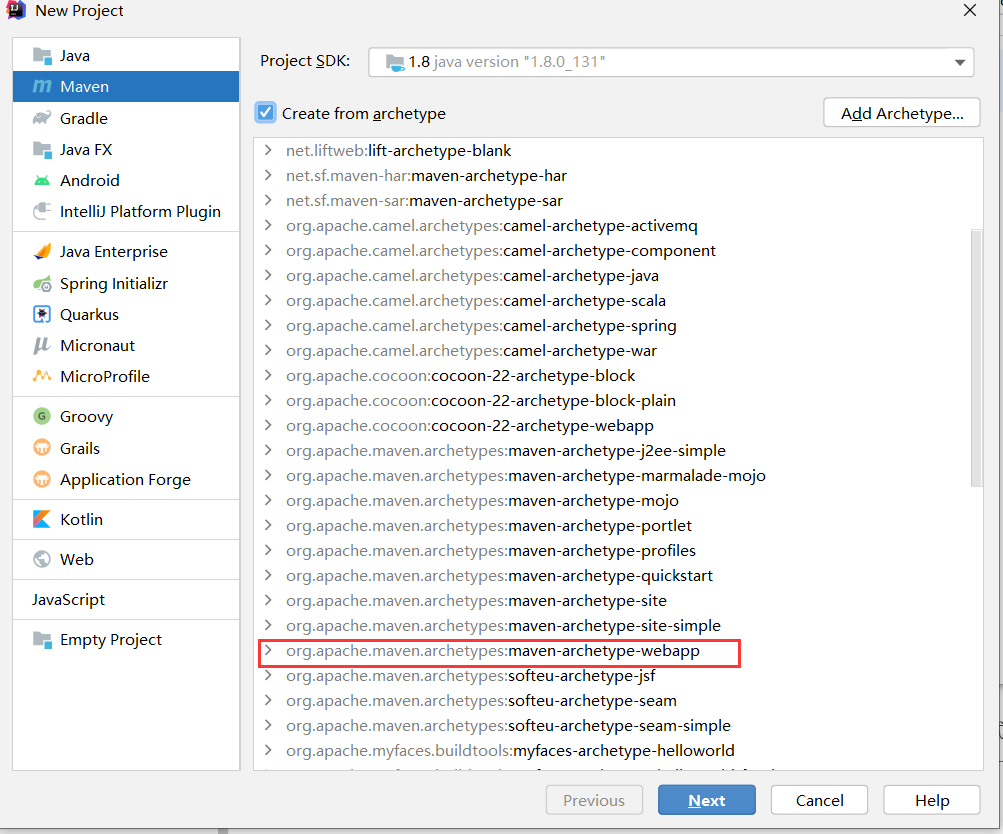
Task: Click the Previous button
Action: [x=594, y=800]
